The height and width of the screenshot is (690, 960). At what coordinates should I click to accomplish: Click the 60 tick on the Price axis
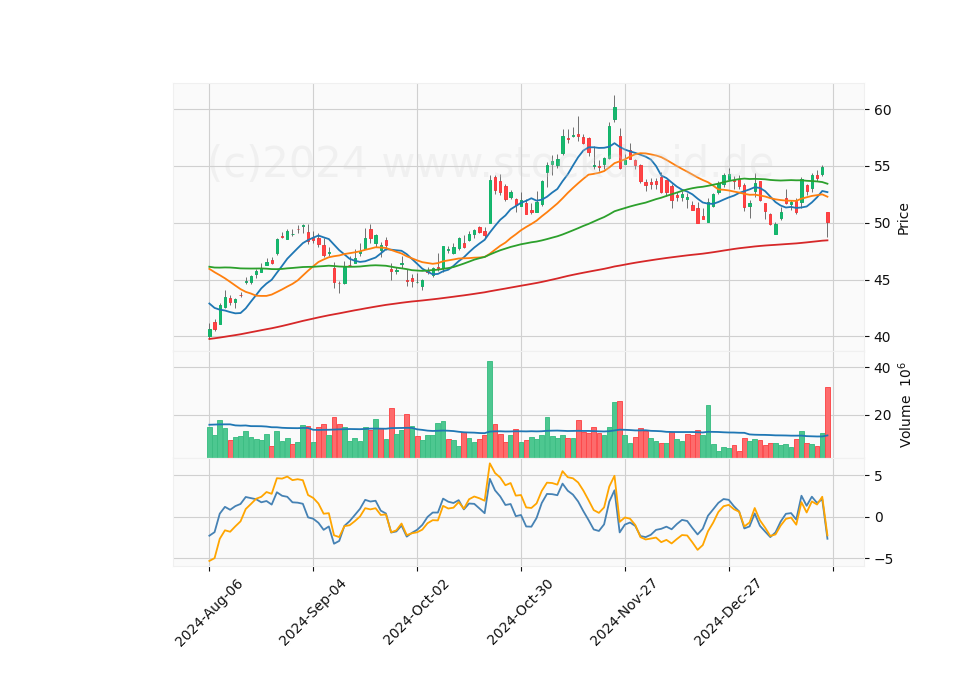[x=882, y=110]
